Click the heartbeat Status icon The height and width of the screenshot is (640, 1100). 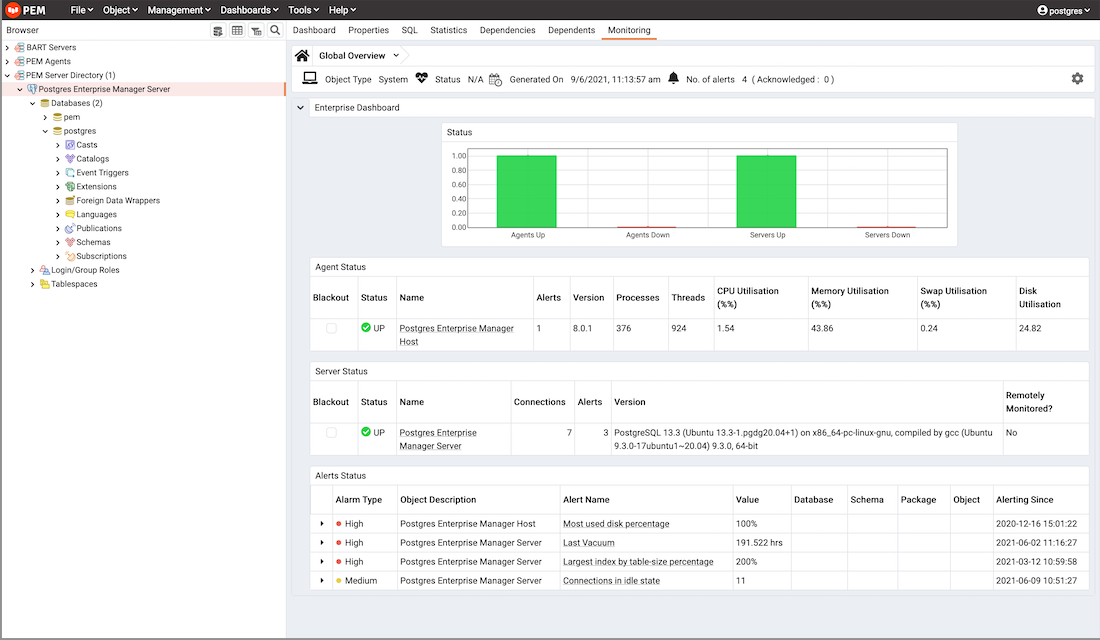[422, 79]
